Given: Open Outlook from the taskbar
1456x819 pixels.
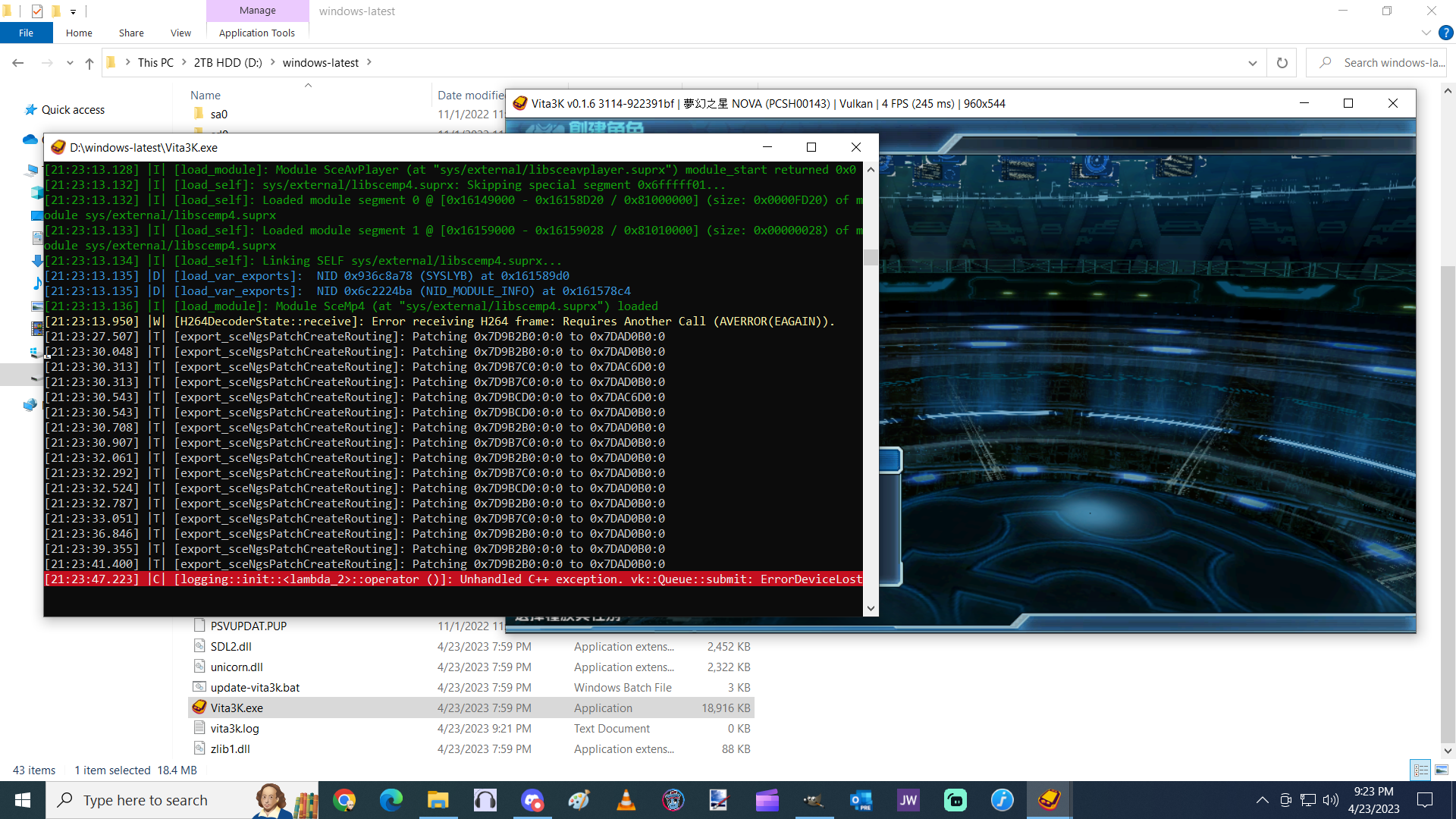Looking at the screenshot, I should [860, 800].
